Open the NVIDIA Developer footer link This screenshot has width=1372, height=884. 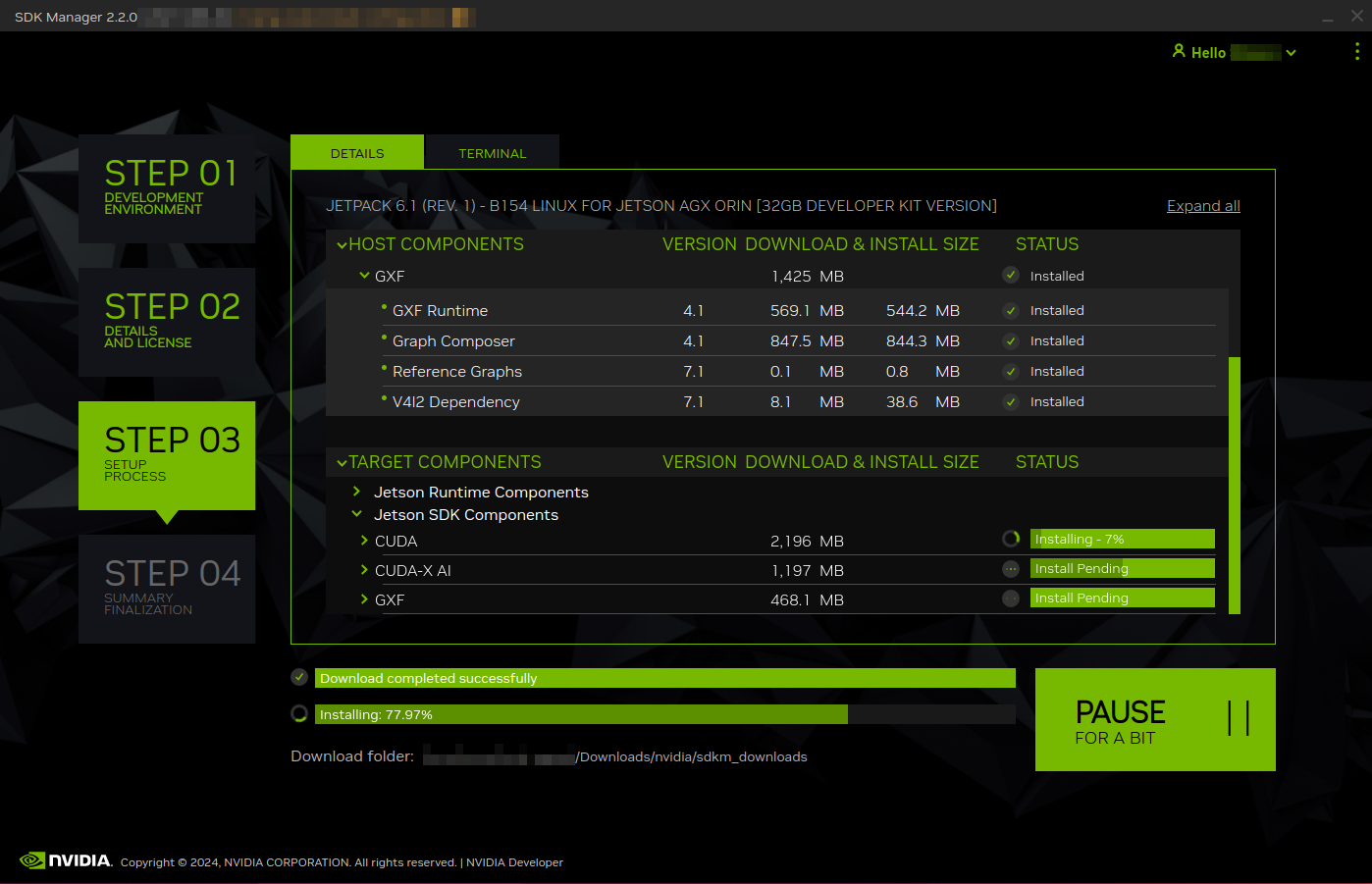point(514,862)
